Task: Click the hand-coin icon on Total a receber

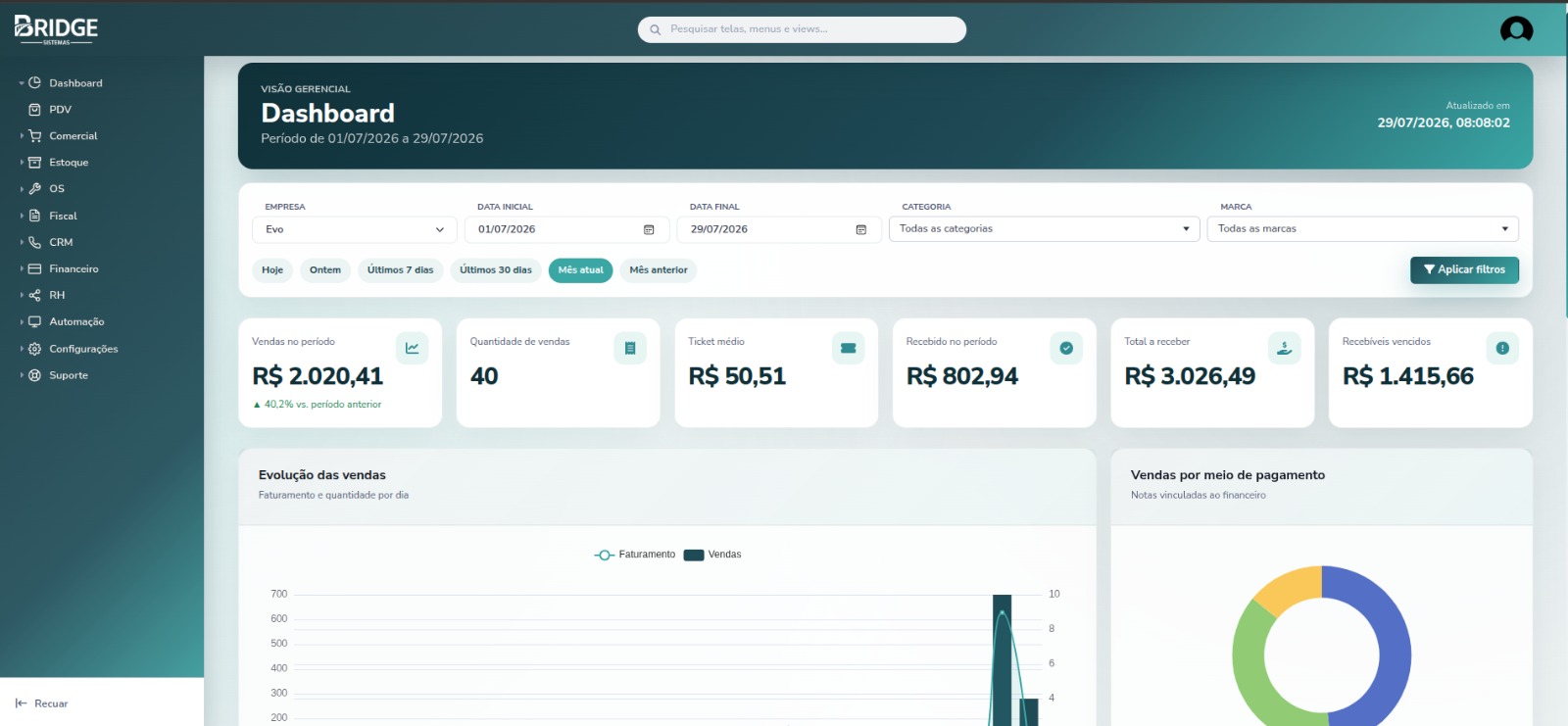Action: click(1285, 348)
